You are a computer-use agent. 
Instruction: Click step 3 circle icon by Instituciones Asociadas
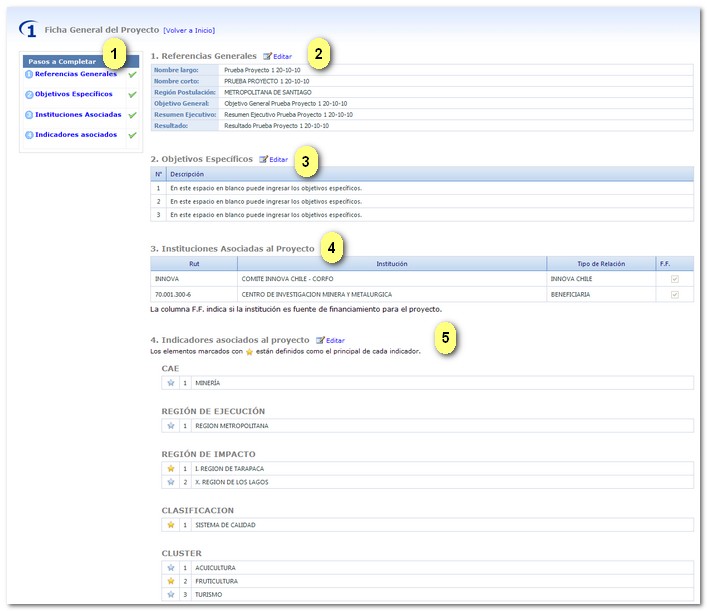(x=29, y=115)
